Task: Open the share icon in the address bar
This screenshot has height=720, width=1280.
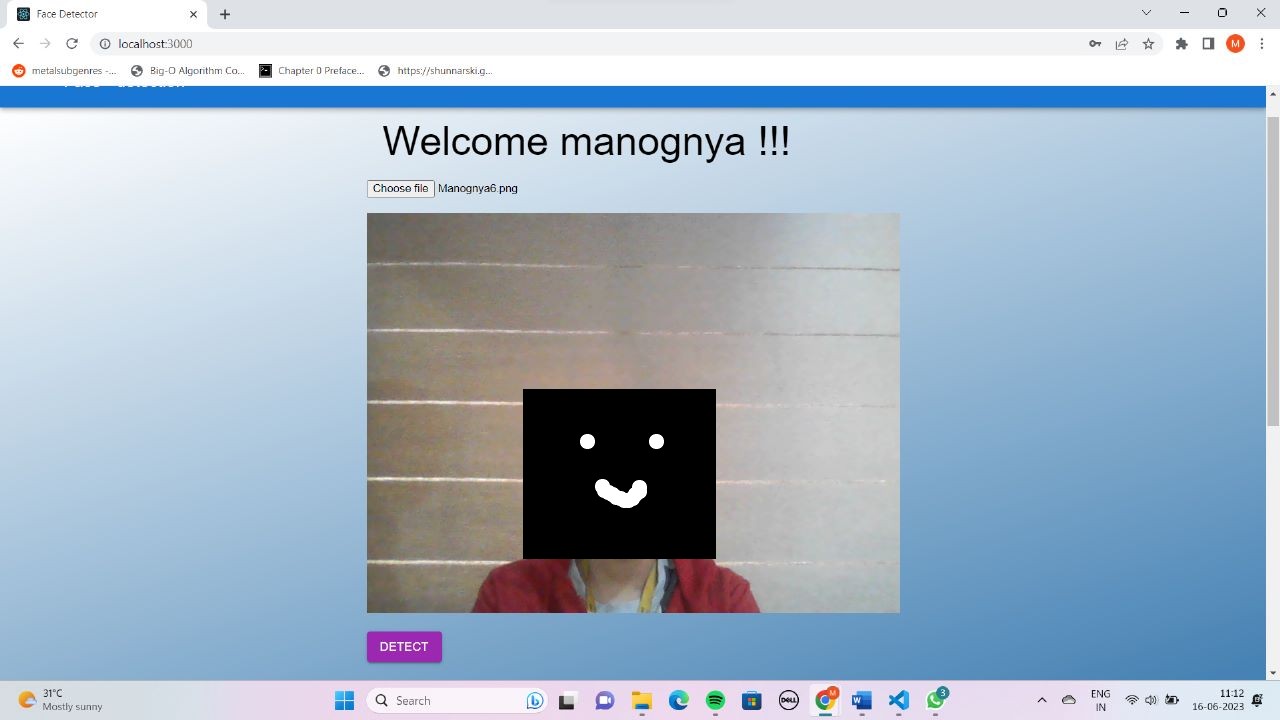Action: pos(1122,44)
